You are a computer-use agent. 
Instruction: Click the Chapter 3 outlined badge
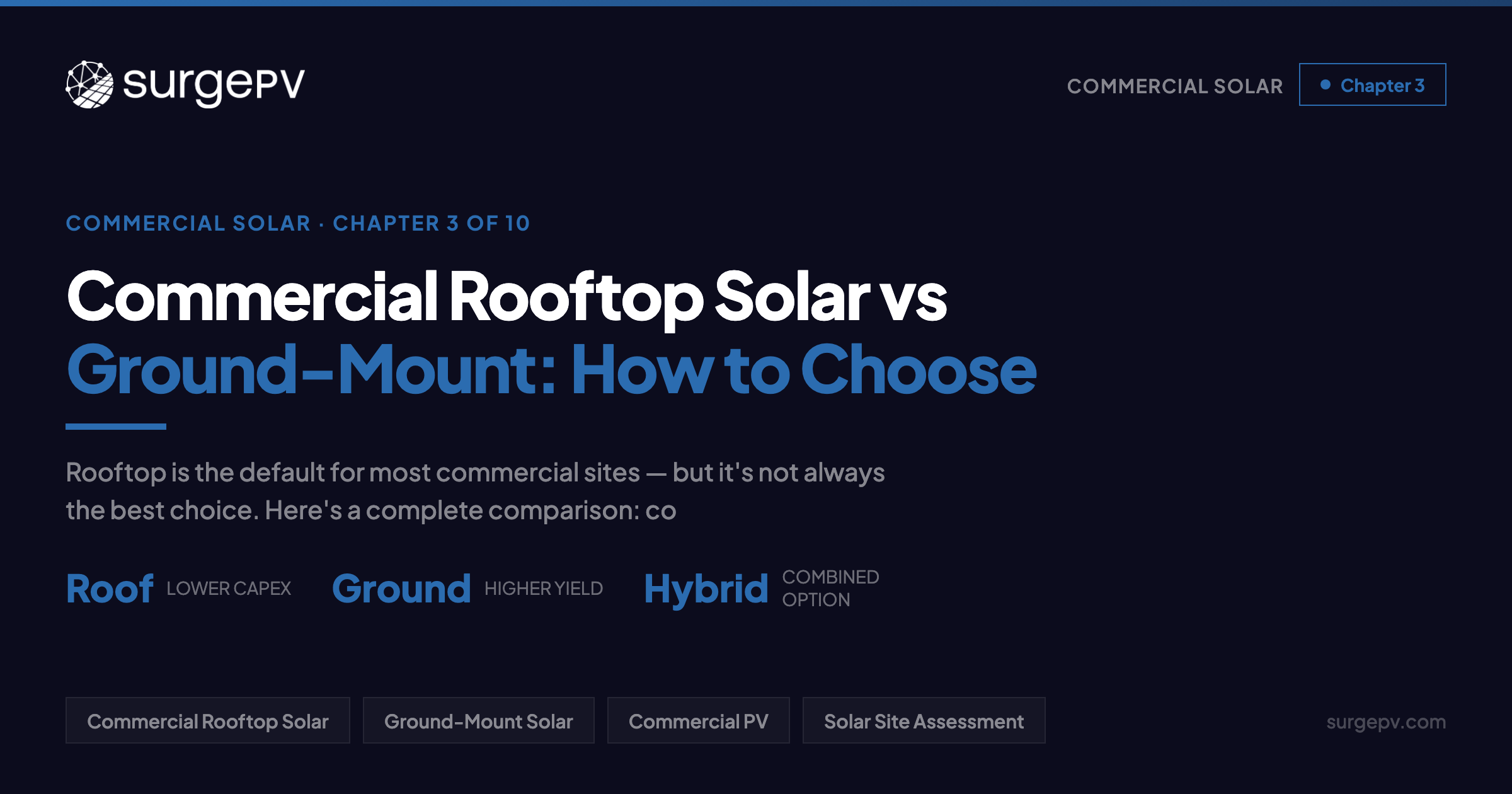[x=1372, y=84]
